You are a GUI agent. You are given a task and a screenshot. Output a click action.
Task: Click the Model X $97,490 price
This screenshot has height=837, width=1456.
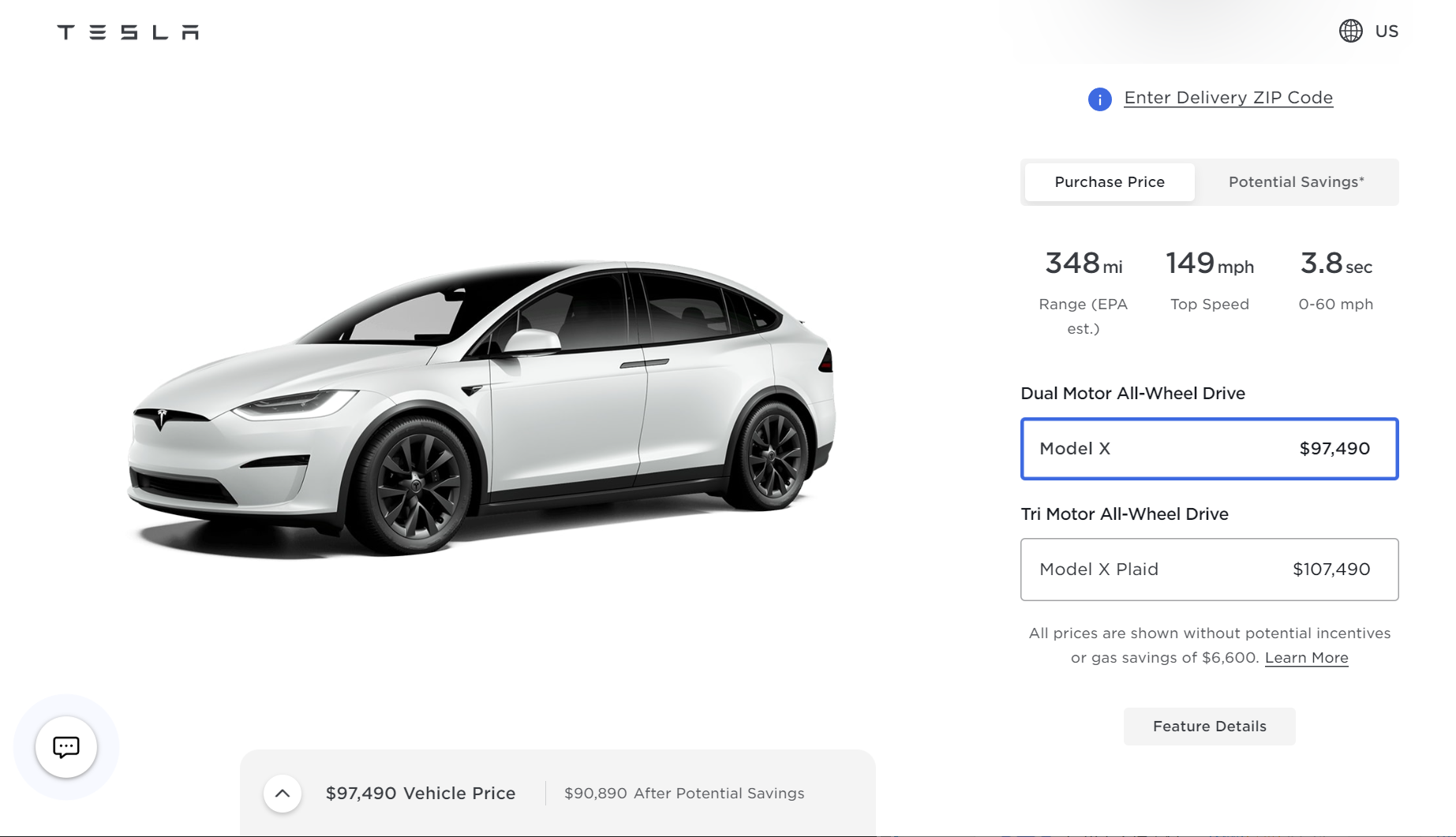(1334, 448)
